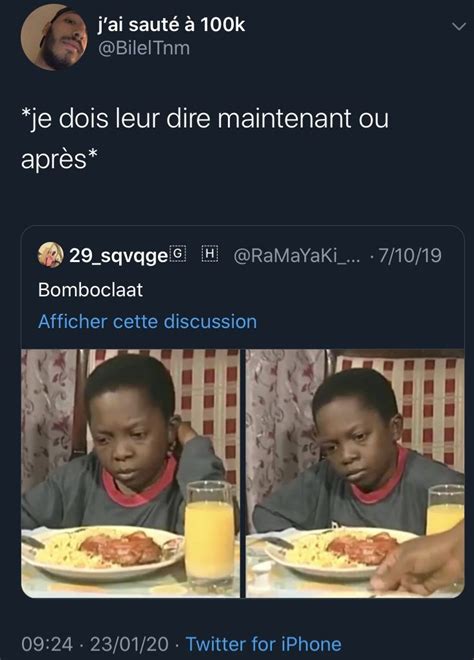The image size is (474, 660).
Task: Click the 29_sqvqge username
Action: click(118, 255)
